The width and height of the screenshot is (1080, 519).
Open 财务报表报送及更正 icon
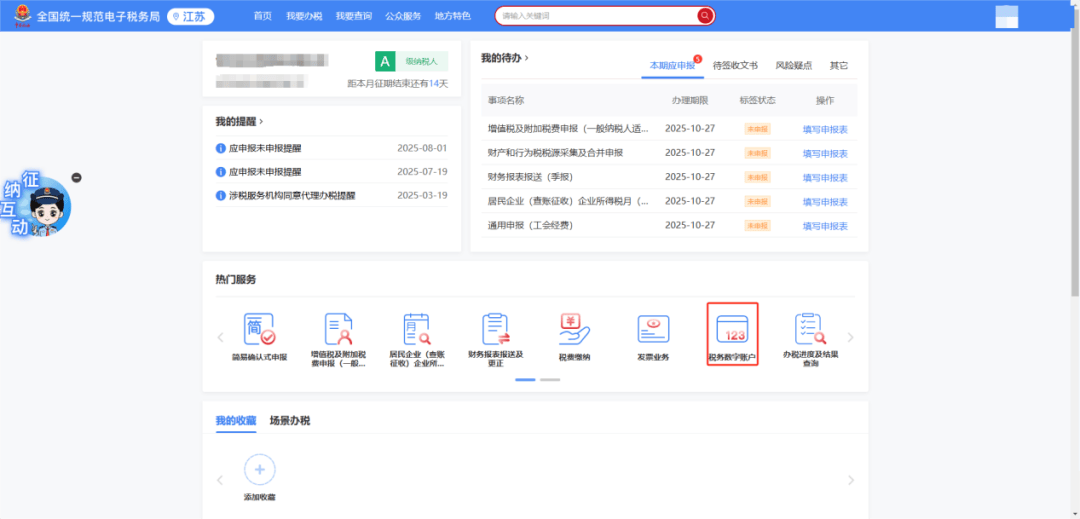tap(495, 330)
